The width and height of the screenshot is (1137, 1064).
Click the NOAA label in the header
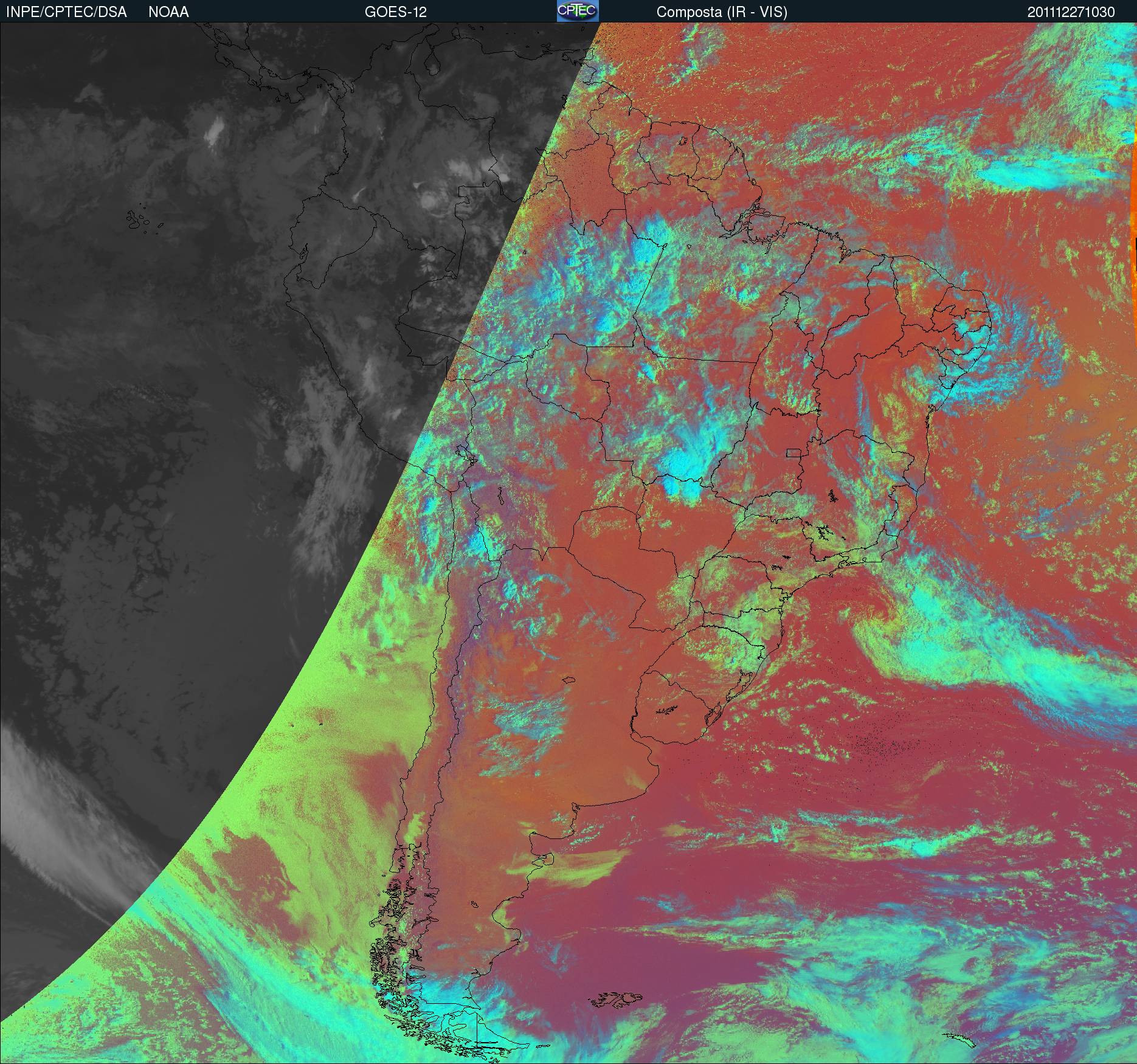[x=168, y=12]
